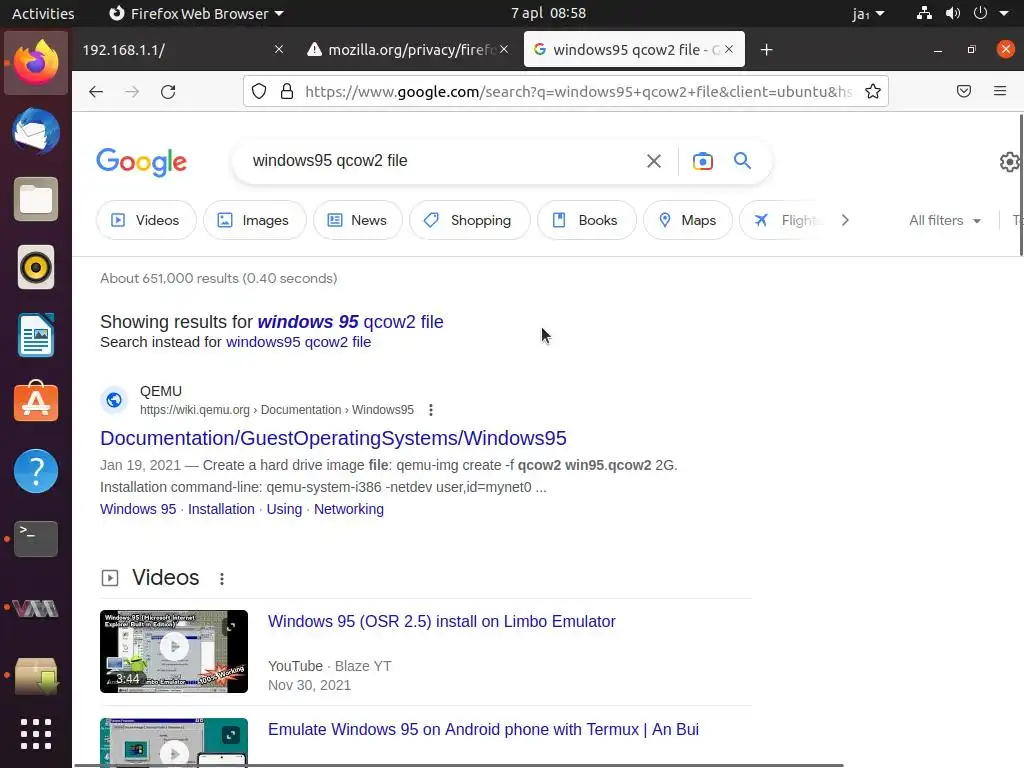Open the Using sitelink
This screenshot has height=768, width=1024.
(284, 509)
